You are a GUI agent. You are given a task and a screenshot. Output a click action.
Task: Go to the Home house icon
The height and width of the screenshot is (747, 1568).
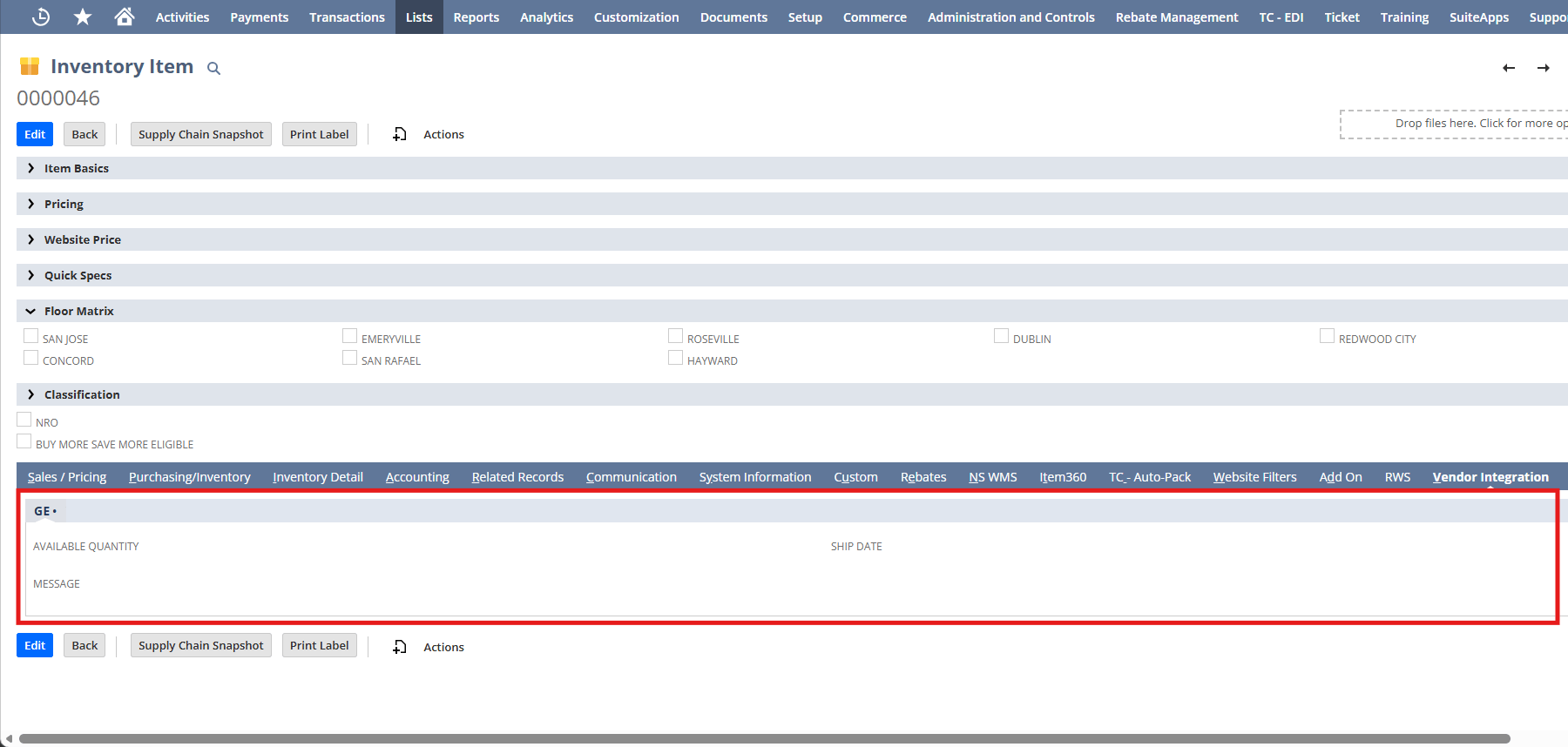(125, 17)
